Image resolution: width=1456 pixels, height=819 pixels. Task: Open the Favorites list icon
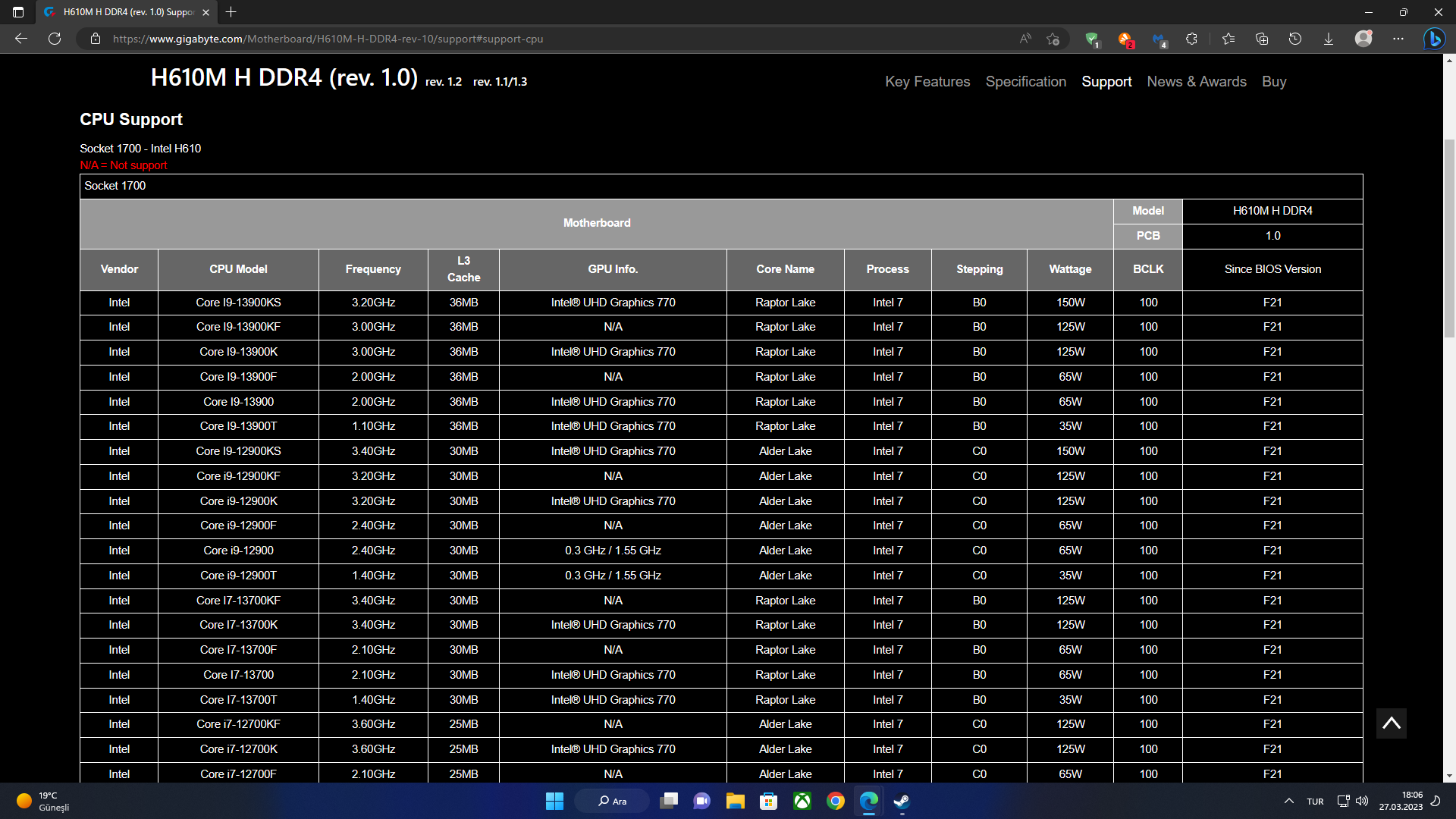click(x=1228, y=39)
